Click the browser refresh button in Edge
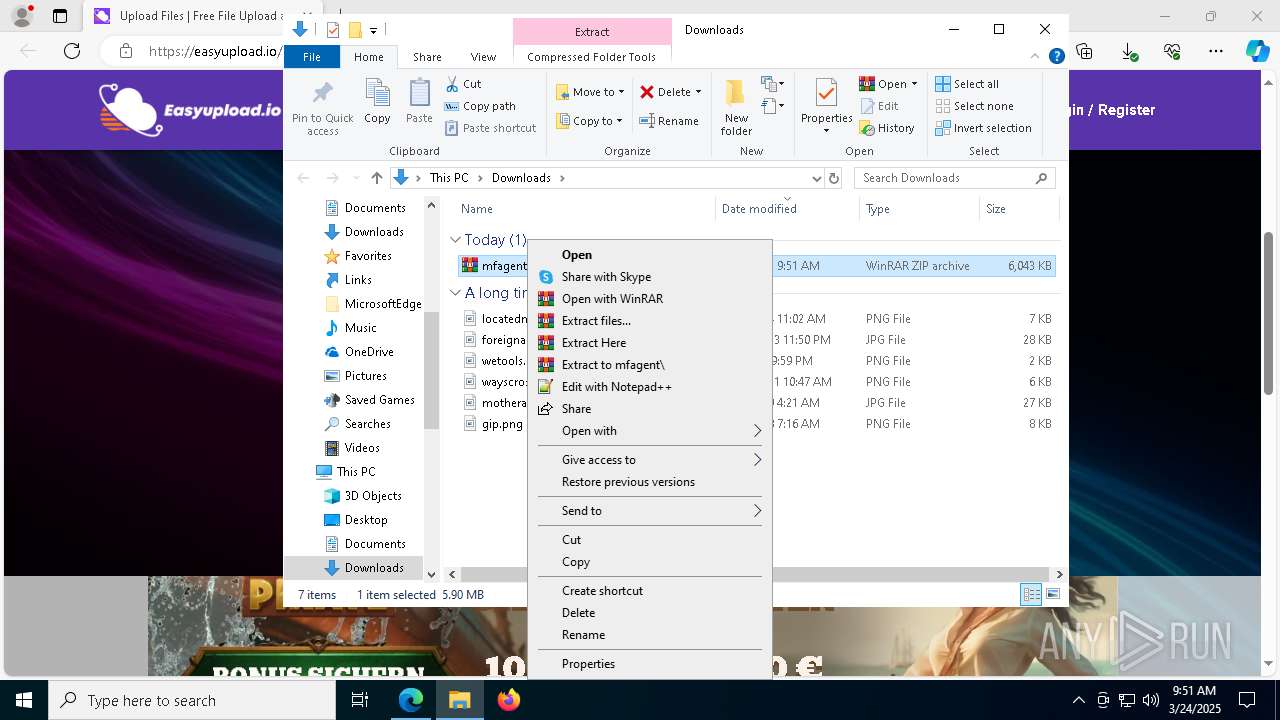The image size is (1280, 720). point(72,51)
